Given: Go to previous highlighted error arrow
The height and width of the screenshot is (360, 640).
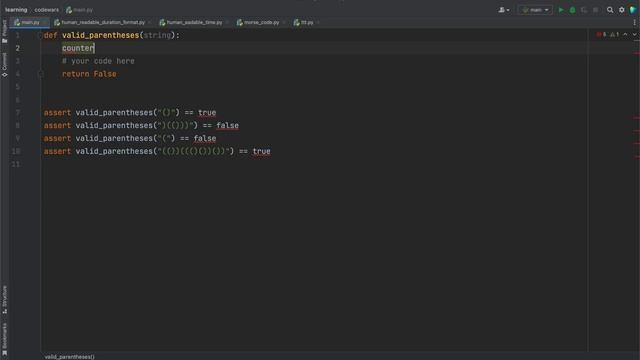Looking at the screenshot, I should point(625,35).
